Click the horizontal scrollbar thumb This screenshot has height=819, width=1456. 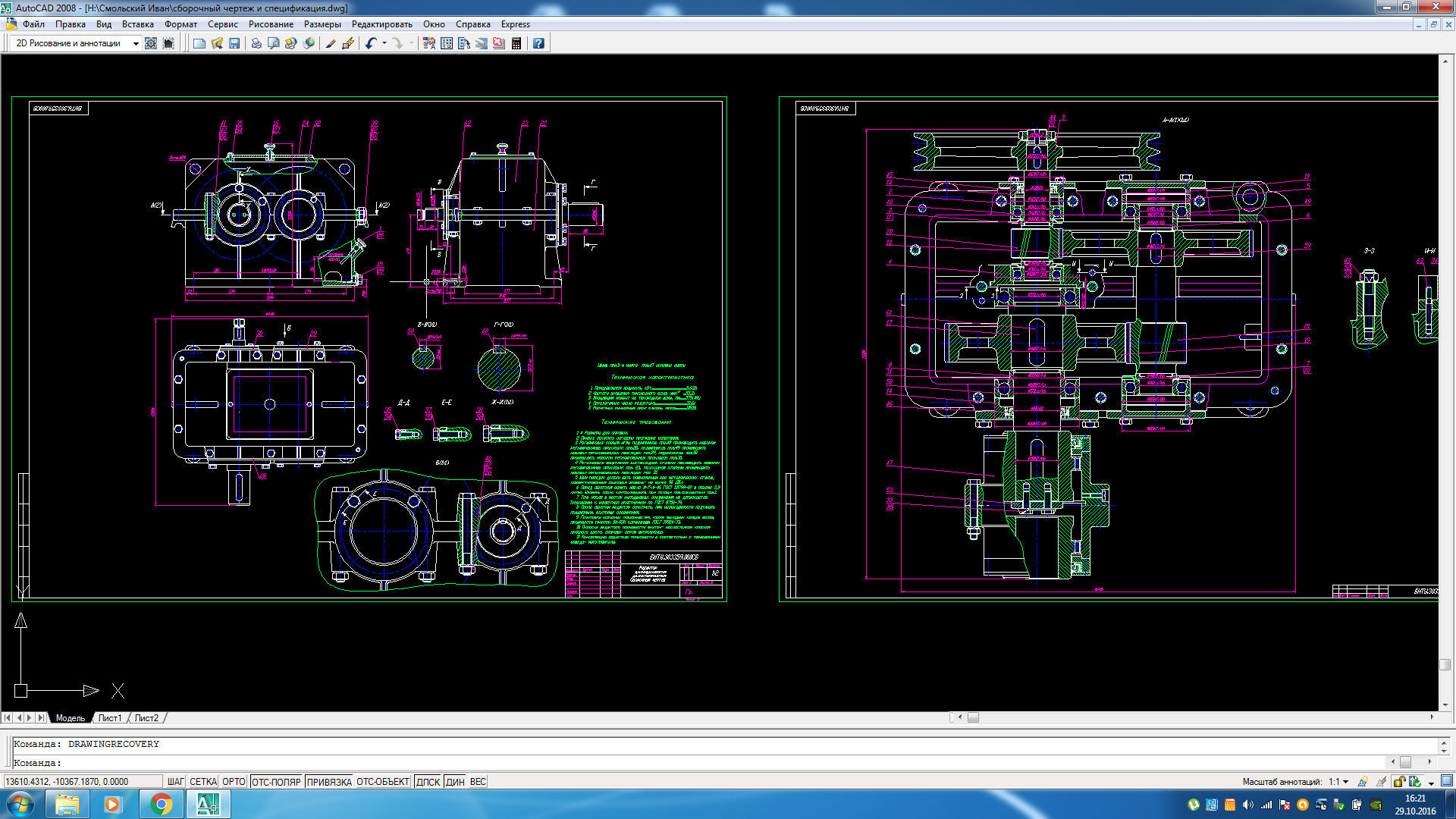973,717
